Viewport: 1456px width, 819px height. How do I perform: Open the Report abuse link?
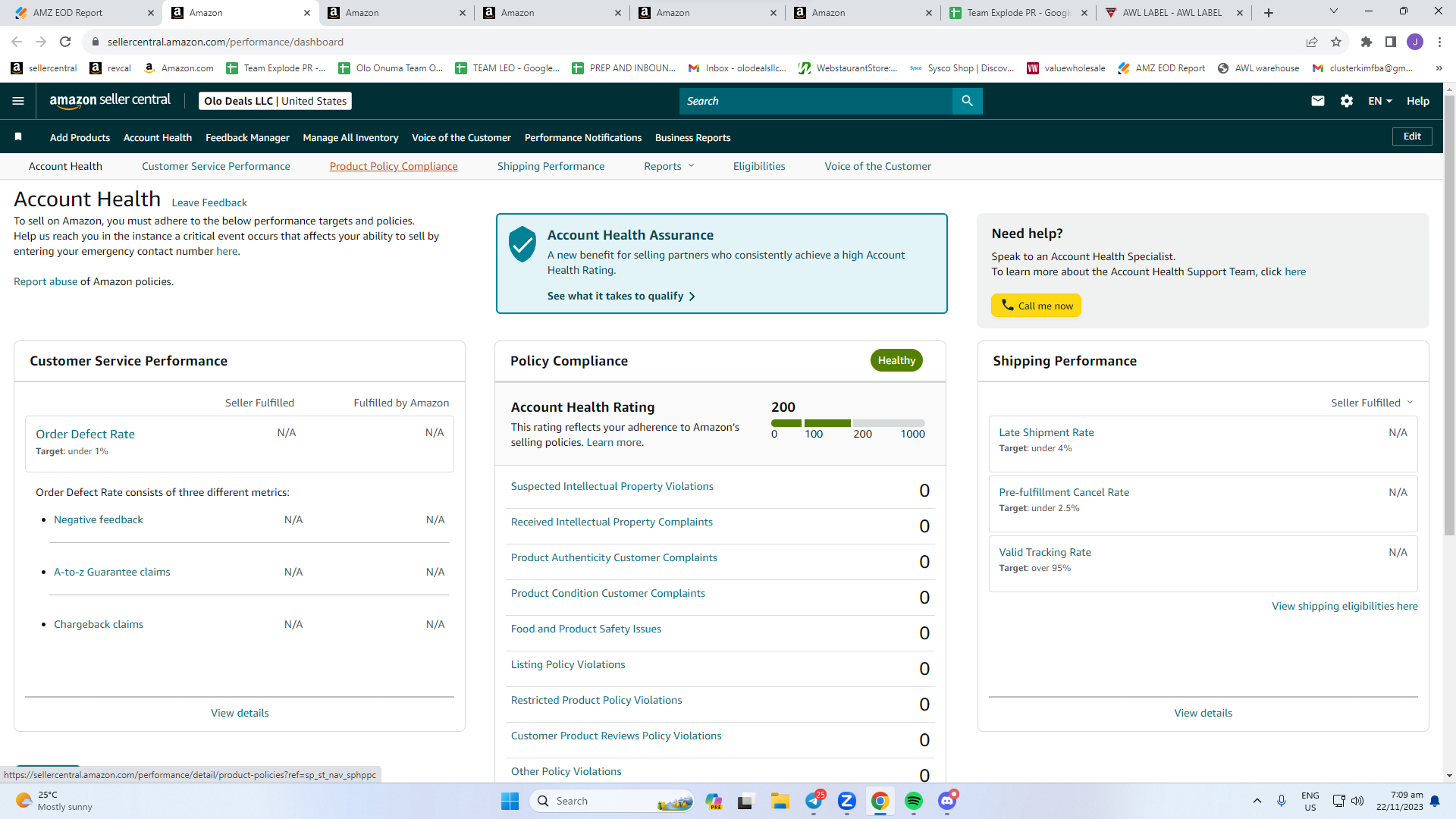click(x=45, y=281)
